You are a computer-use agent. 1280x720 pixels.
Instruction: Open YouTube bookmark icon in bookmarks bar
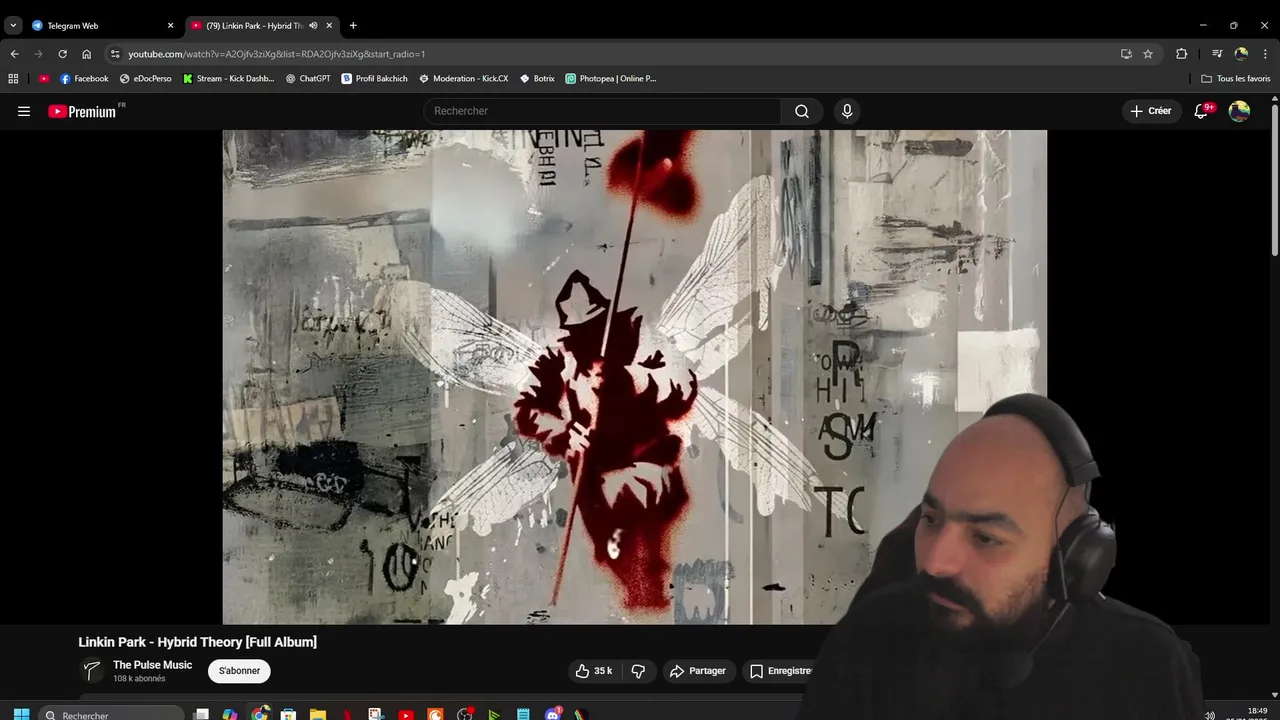point(44,78)
